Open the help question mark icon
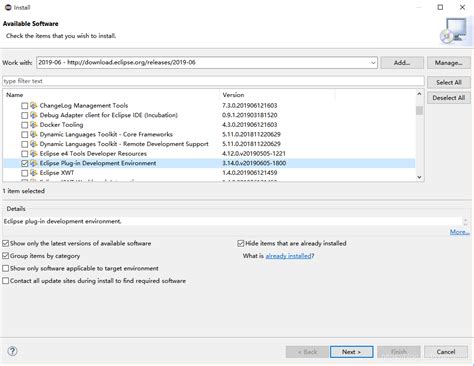This screenshot has width=474, height=366. coord(12,351)
